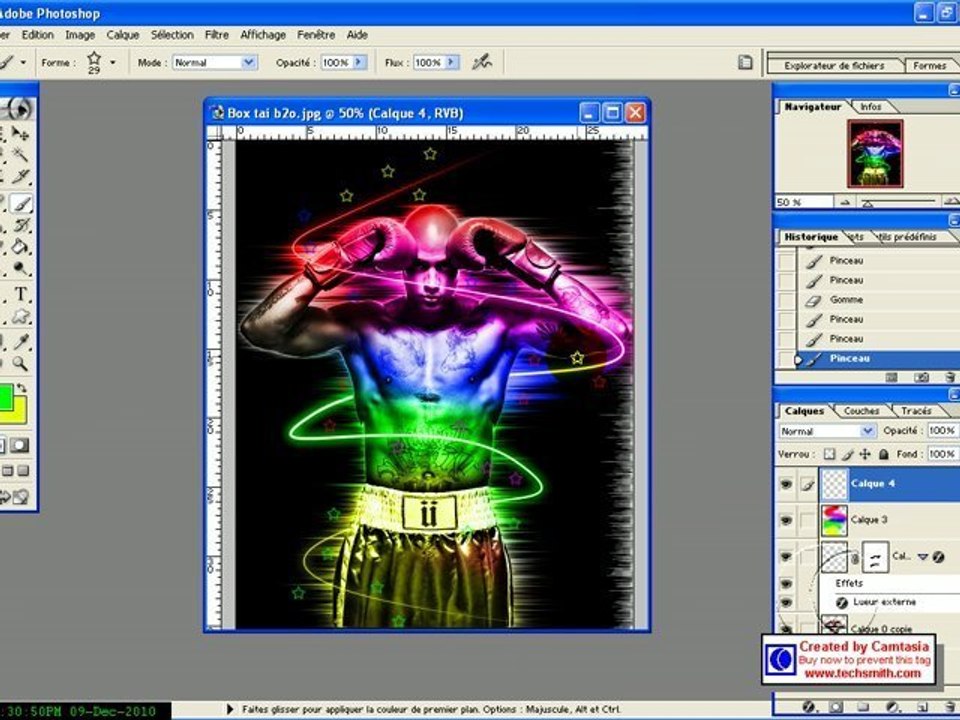
Task: Zoom in using Navigateur large mountains icon
Action: click(951, 201)
